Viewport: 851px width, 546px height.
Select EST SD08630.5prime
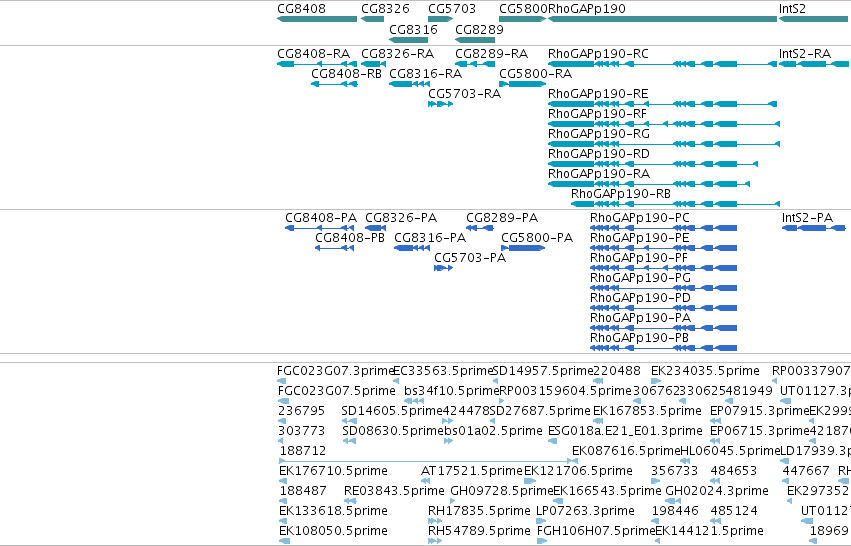[350, 441]
